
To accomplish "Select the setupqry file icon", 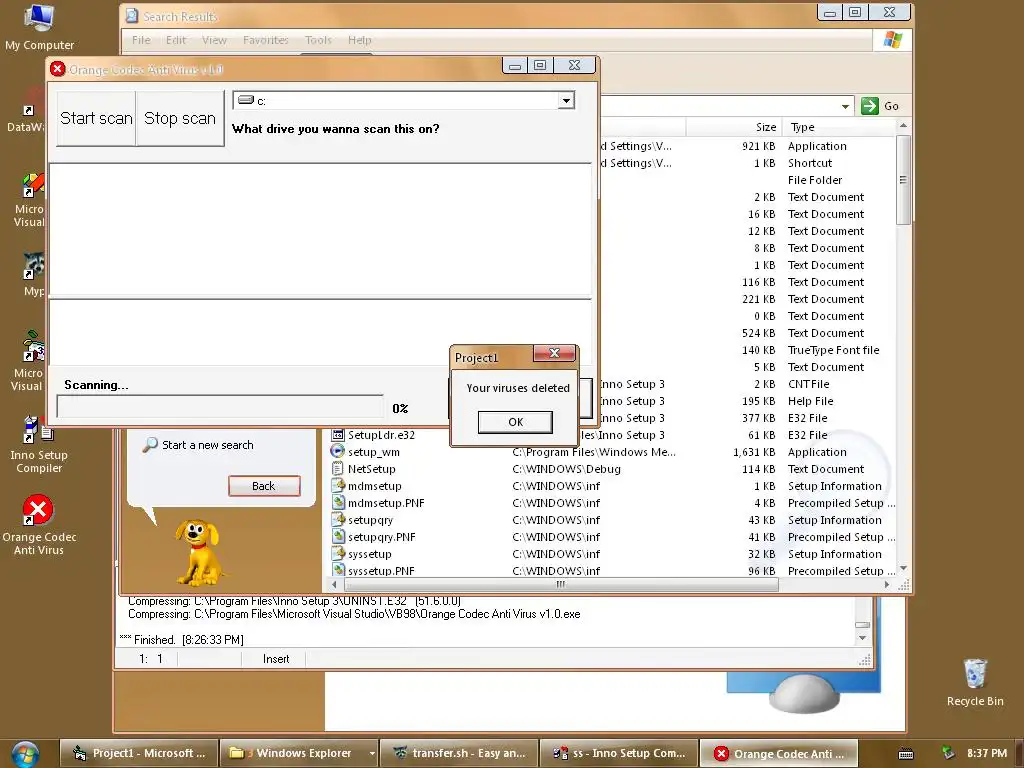I will point(338,520).
